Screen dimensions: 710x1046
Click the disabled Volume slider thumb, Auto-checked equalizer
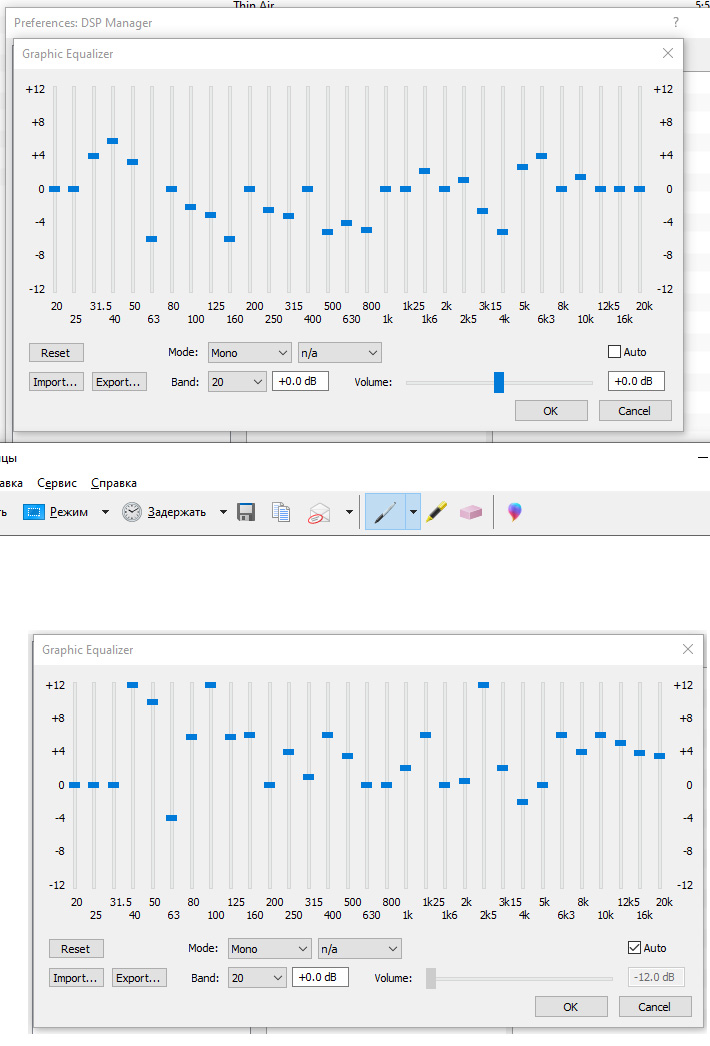(x=431, y=978)
